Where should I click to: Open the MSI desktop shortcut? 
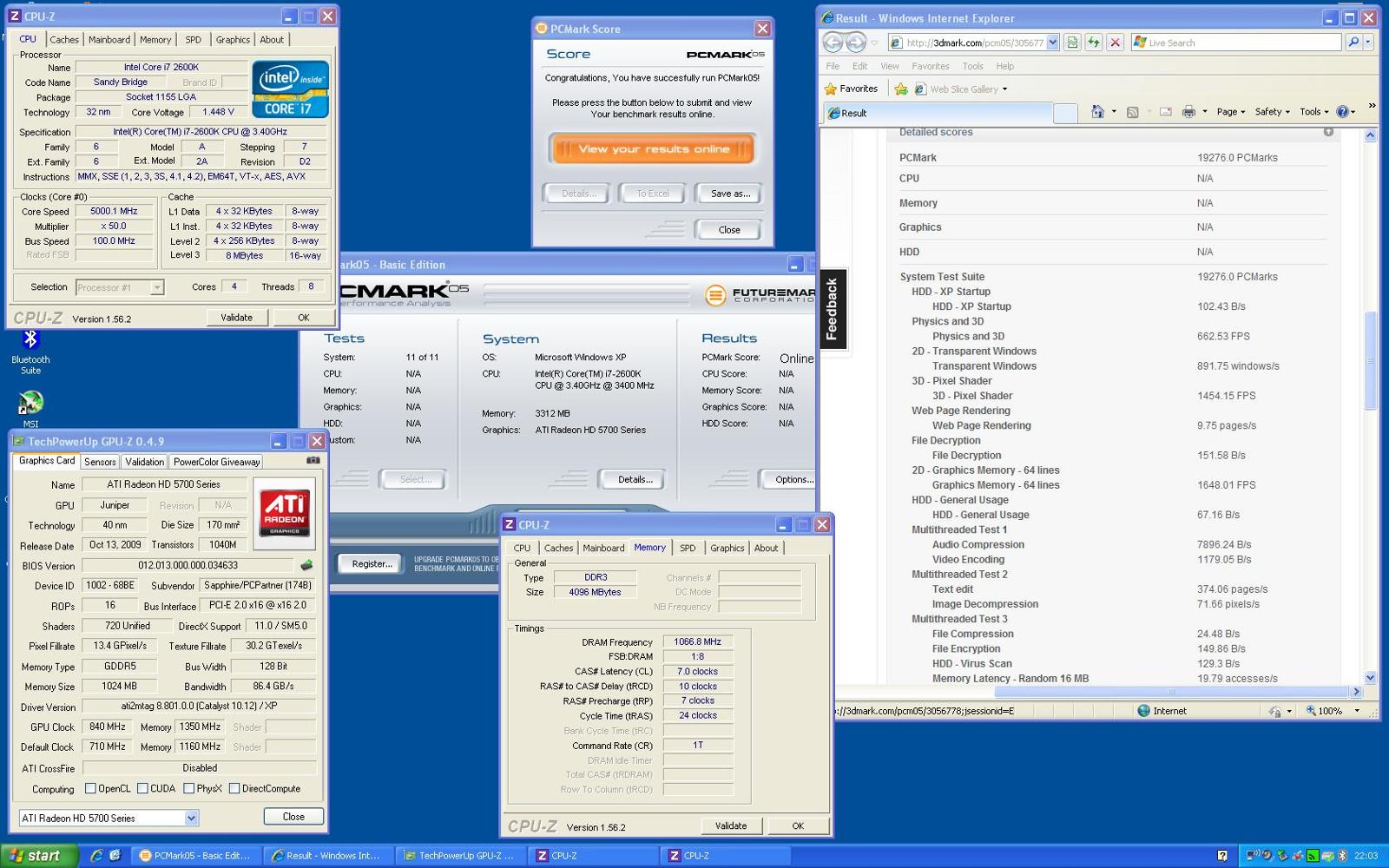tap(30, 410)
